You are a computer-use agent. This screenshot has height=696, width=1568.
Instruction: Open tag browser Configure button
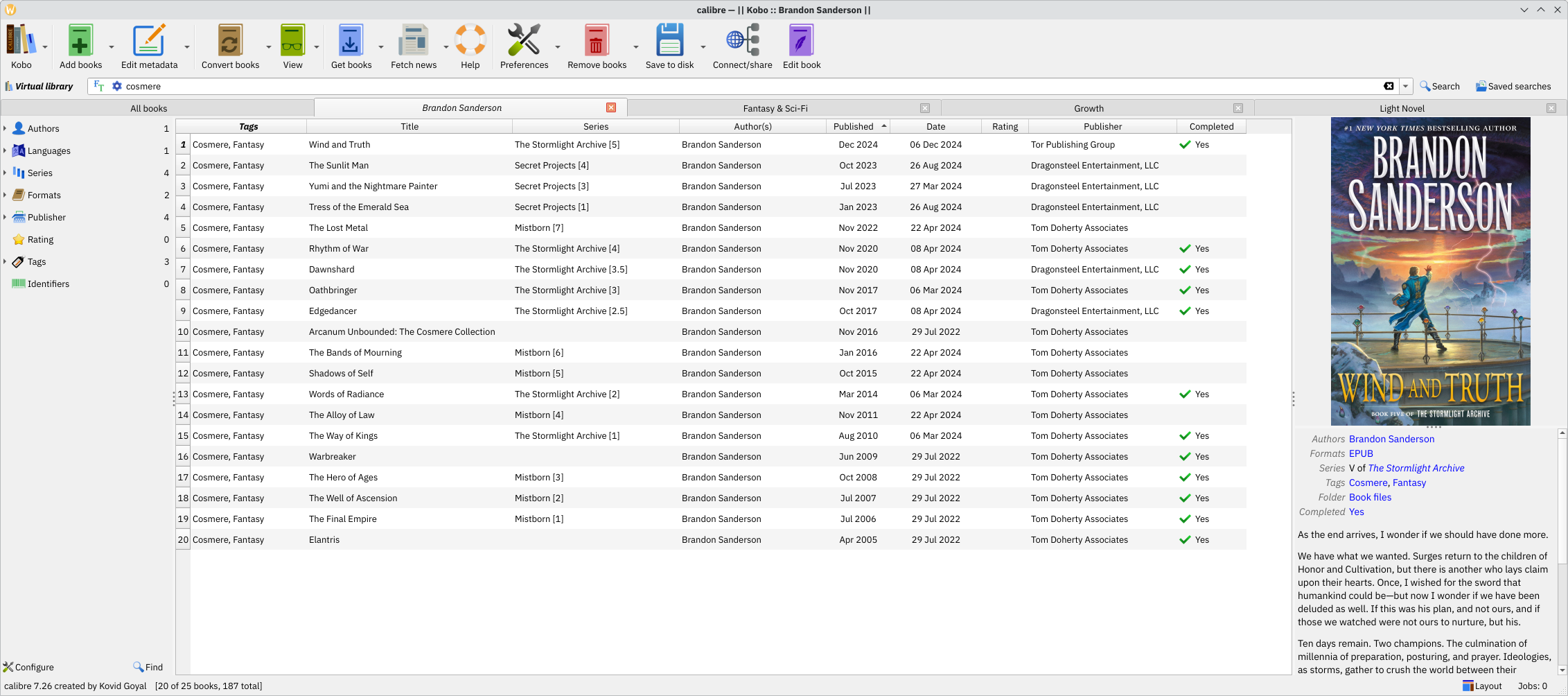(x=28, y=667)
